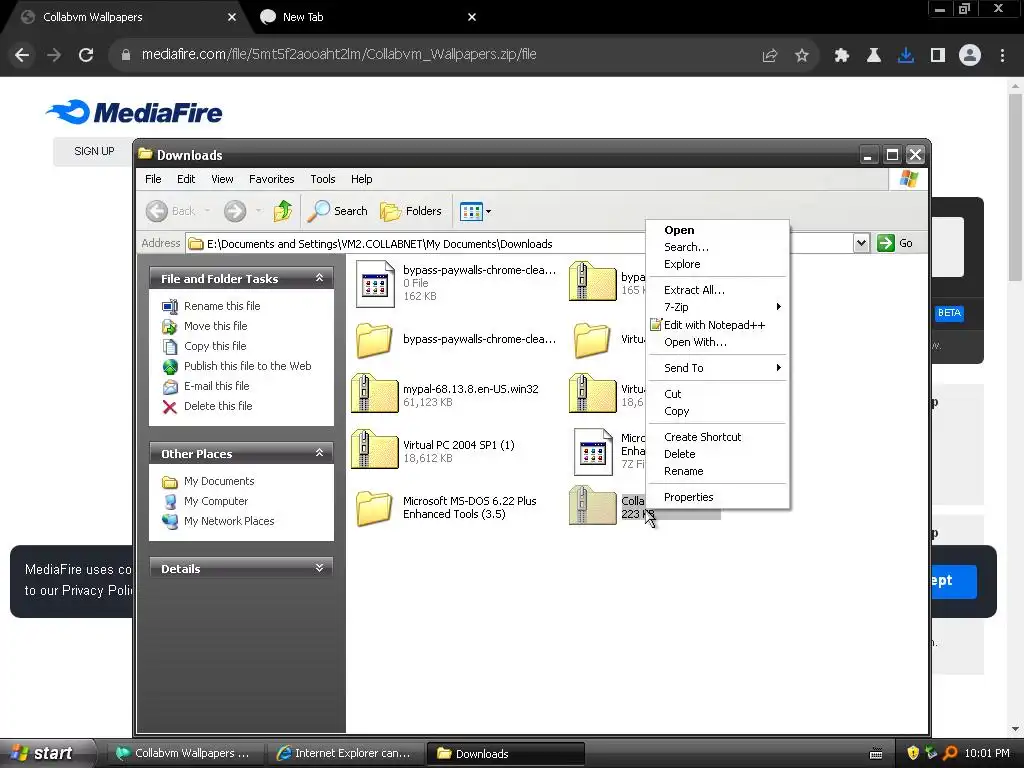Click the Explorer Forward arrow button
Viewport: 1024px width, 768px height.
tap(235, 211)
